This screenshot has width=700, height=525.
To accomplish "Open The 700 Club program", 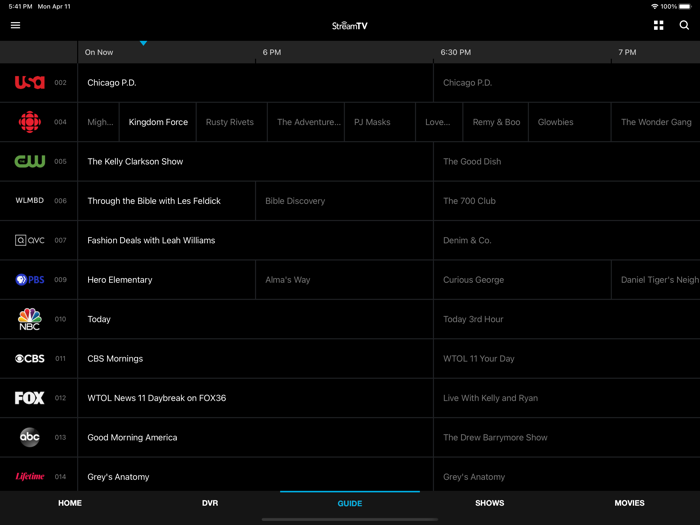I will 567,200.
